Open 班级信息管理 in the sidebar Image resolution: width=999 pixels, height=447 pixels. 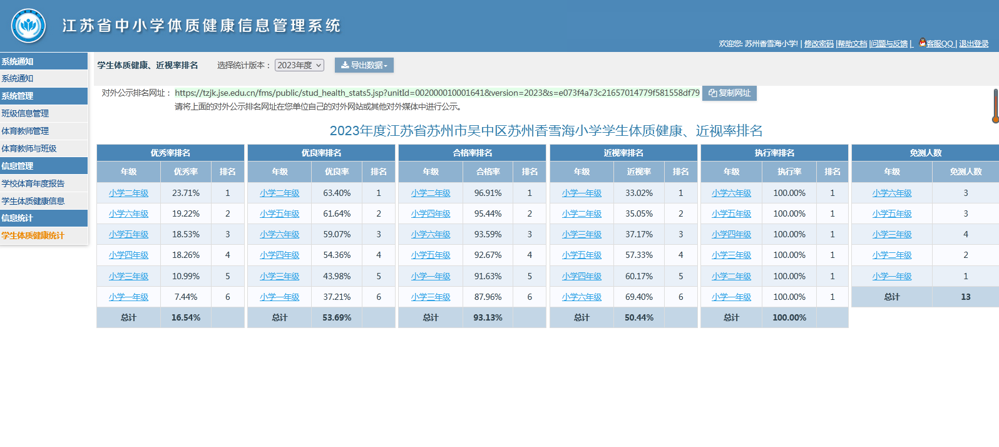pos(44,113)
